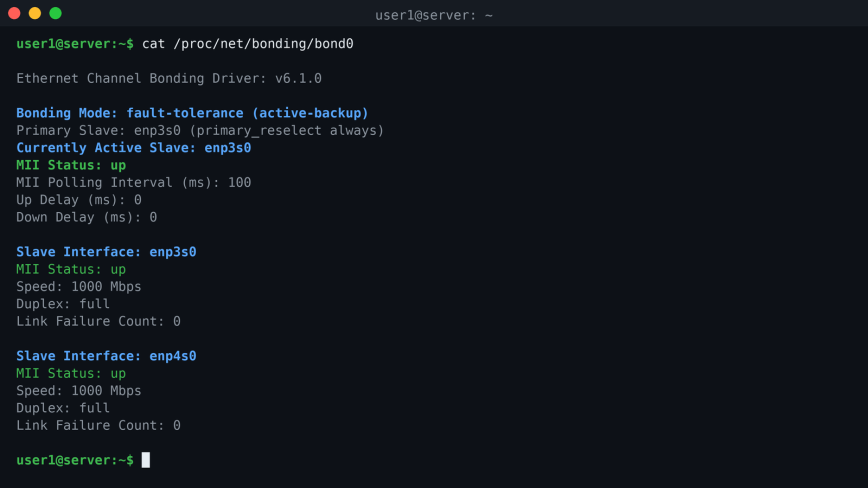This screenshot has height=488, width=868.
Task: Click Link Failure Count under enp3s0
Action: [99, 321]
